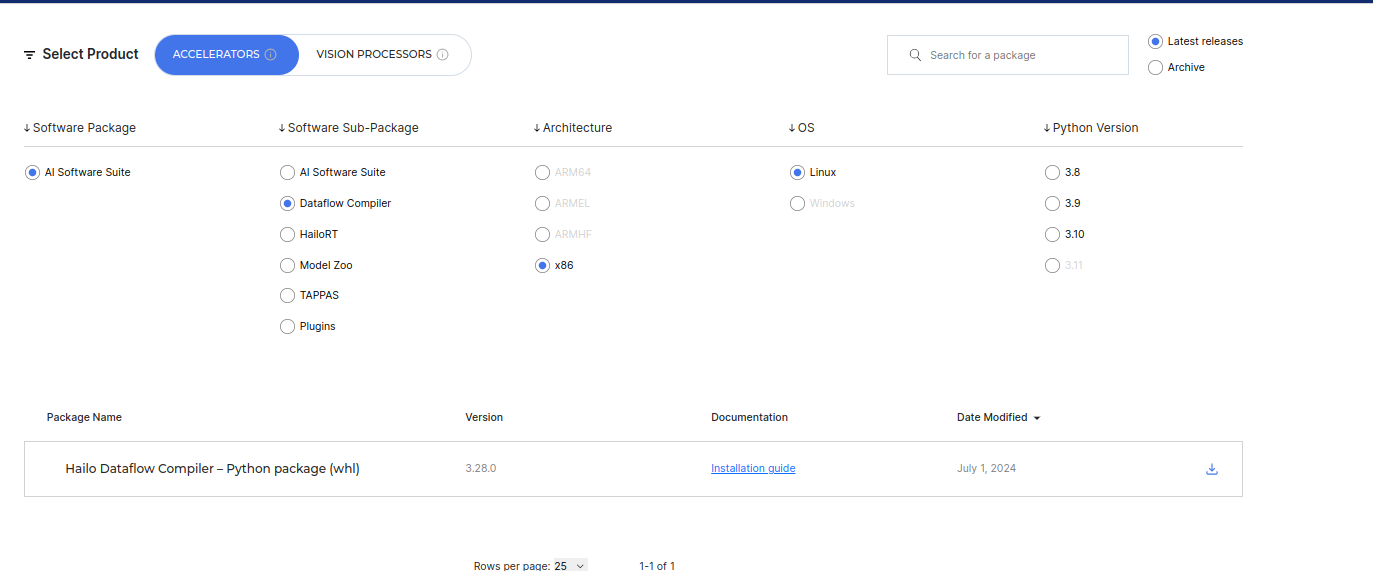The image size is (1373, 571).
Task: Click the filter icon next to Select Product
Action: (x=30, y=55)
